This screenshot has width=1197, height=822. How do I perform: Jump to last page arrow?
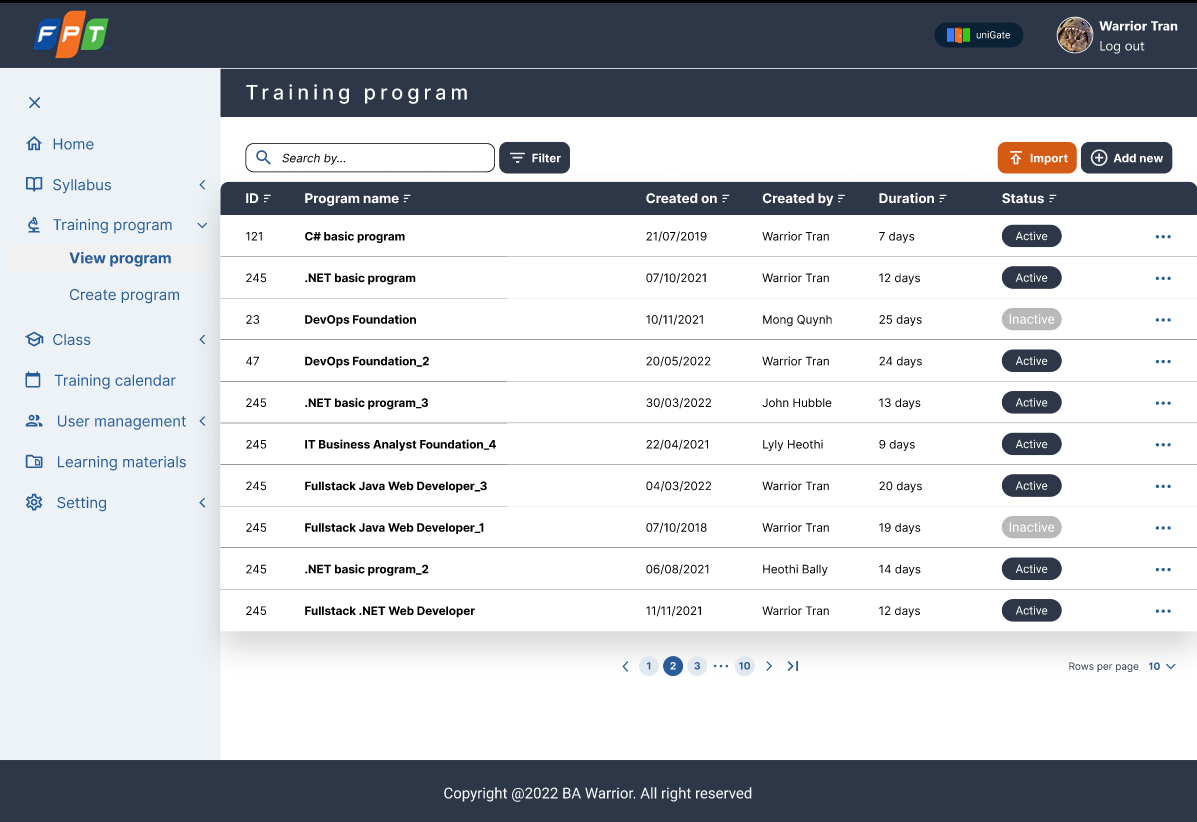pyautogui.click(x=793, y=666)
